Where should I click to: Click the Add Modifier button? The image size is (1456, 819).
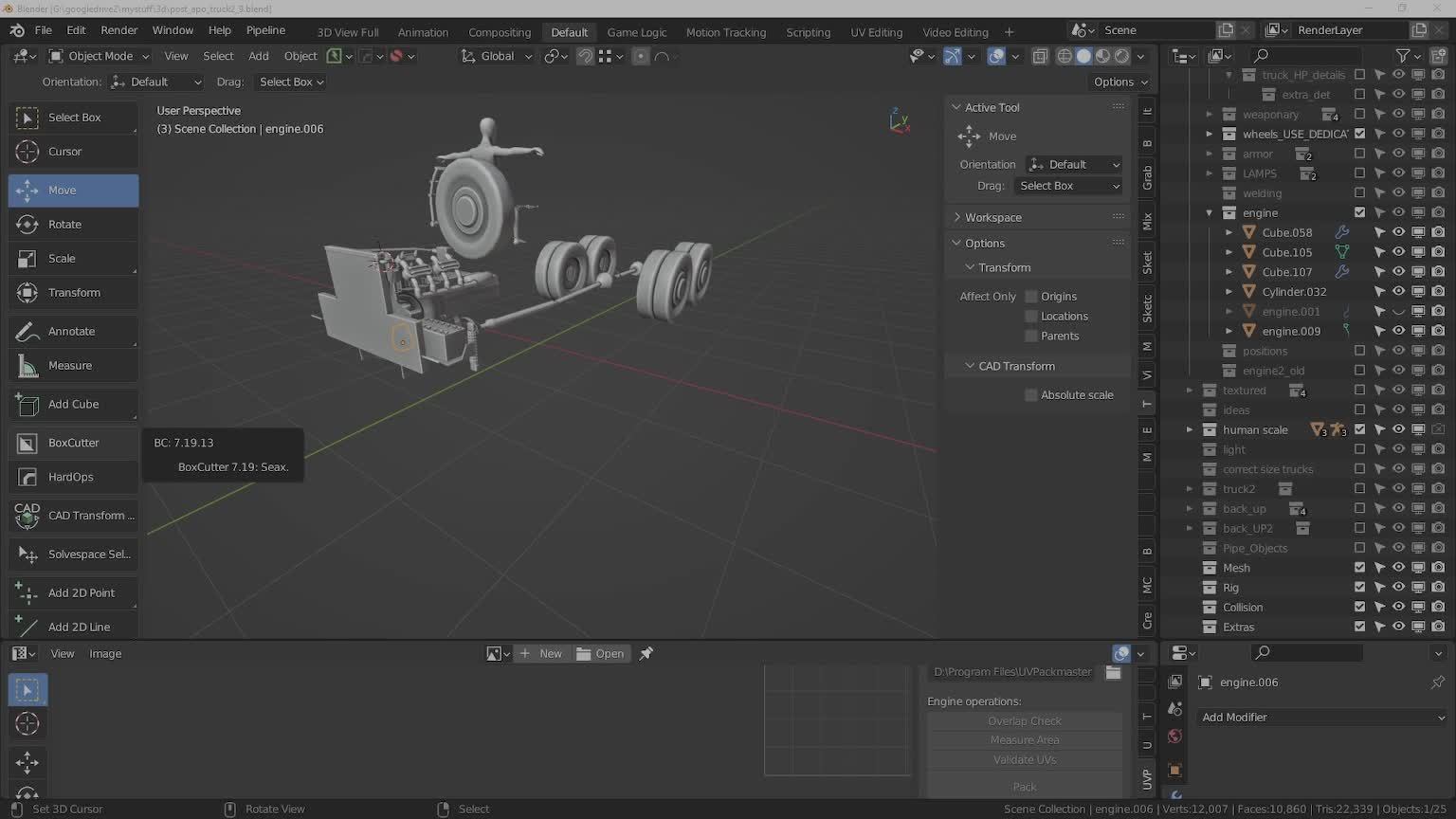point(1321,718)
